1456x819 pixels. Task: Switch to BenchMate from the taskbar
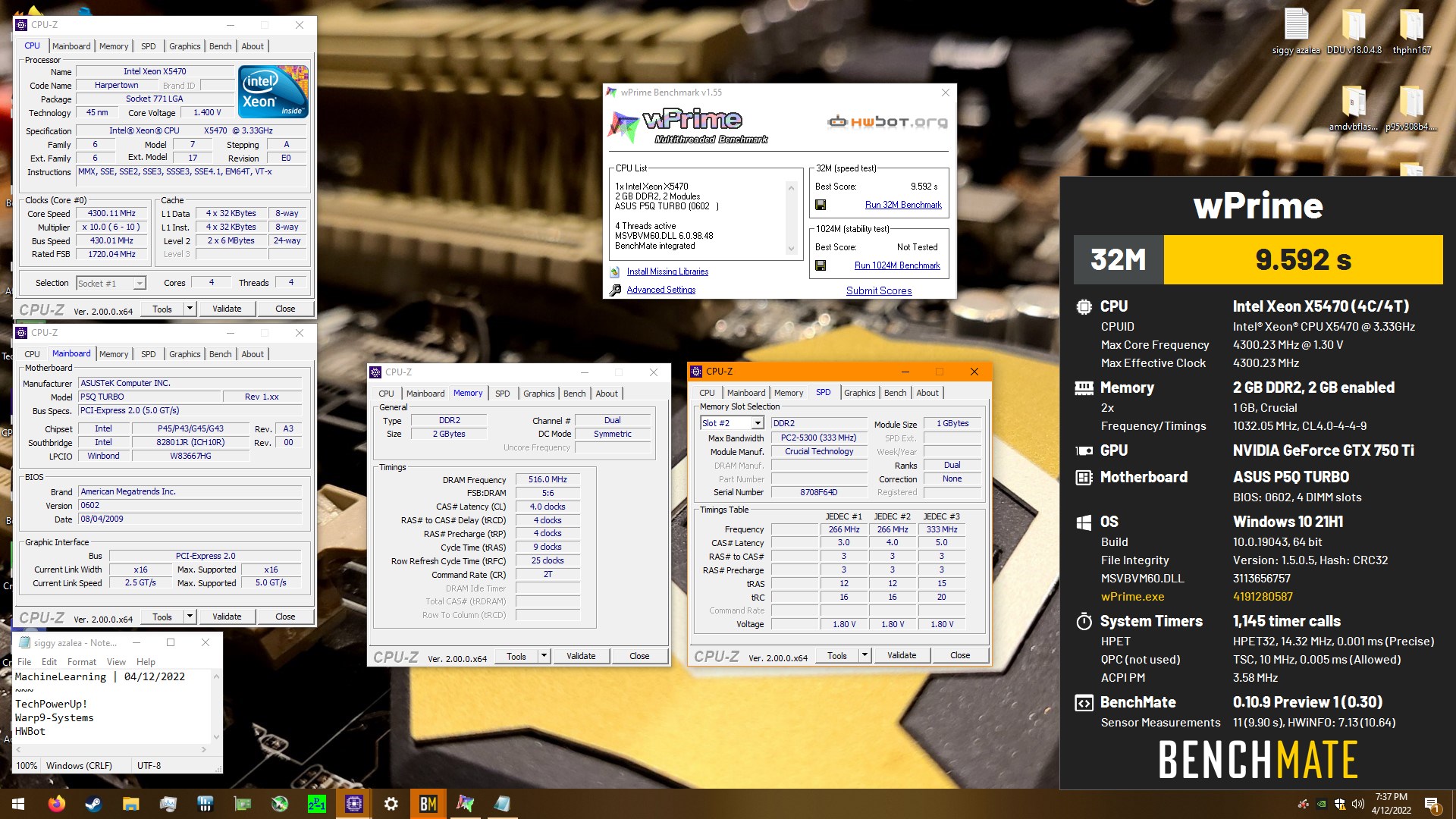point(428,804)
